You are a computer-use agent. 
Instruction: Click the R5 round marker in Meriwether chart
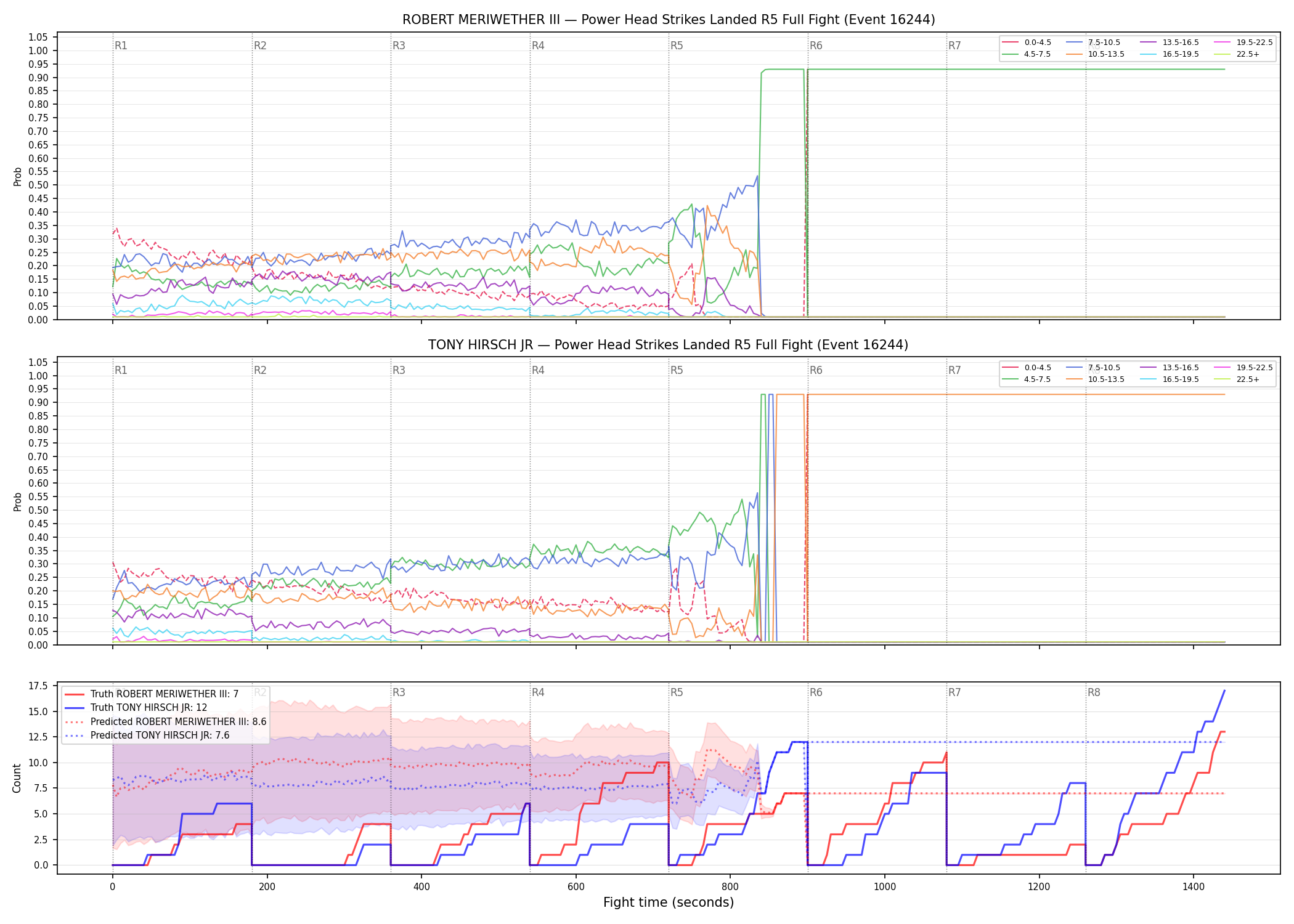[677, 46]
